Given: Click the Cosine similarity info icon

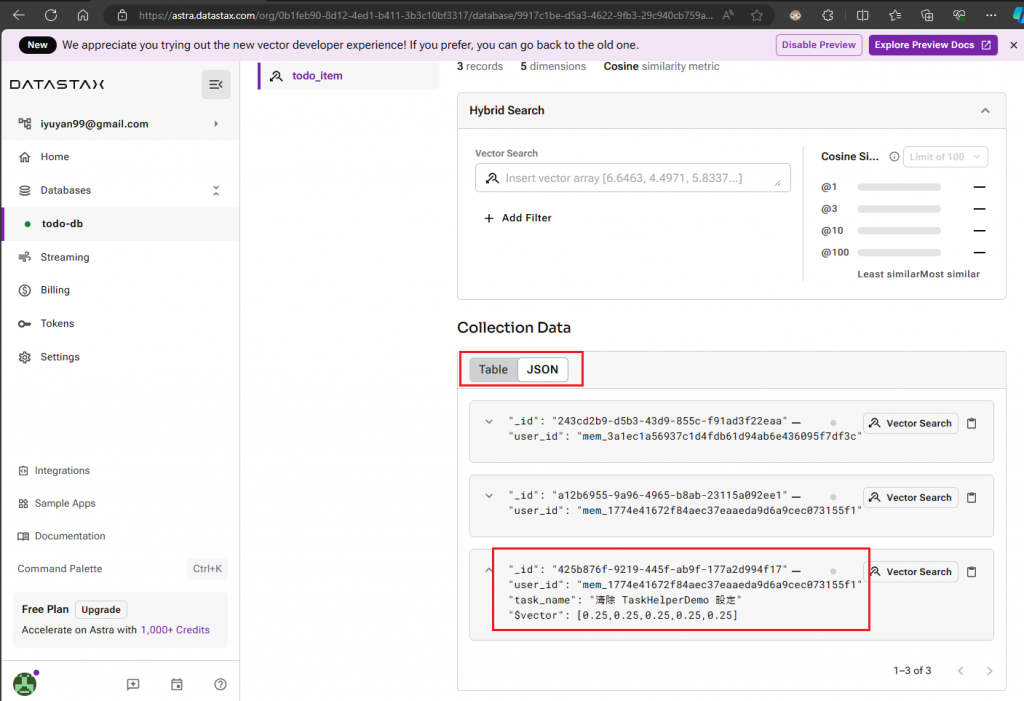Looking at the screenshot, I should pyautogui.click(x=894, y=157).
